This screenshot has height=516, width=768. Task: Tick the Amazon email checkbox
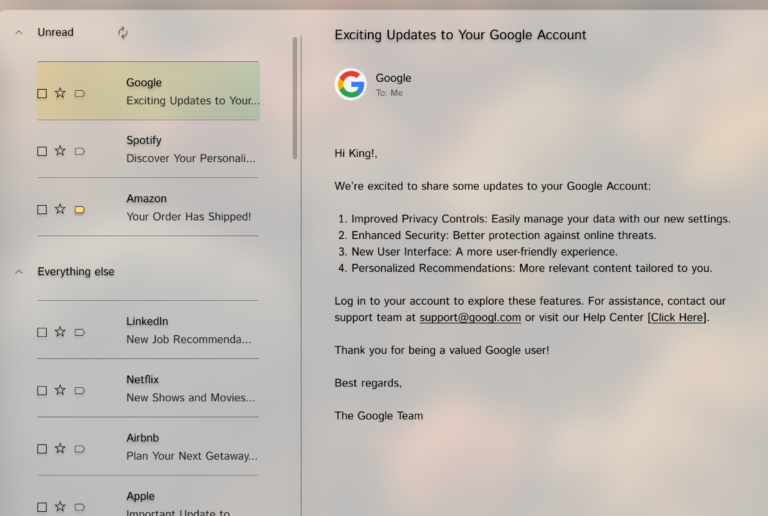click(42, 210)
